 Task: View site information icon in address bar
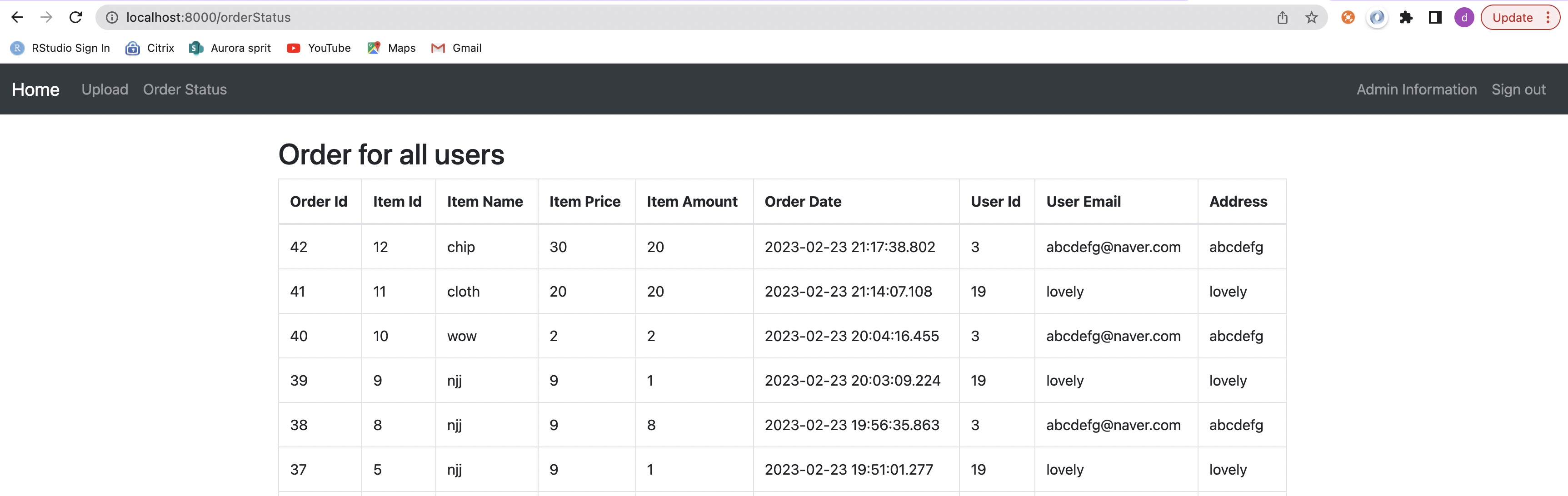pyautogui.click(x=112, y=18)
